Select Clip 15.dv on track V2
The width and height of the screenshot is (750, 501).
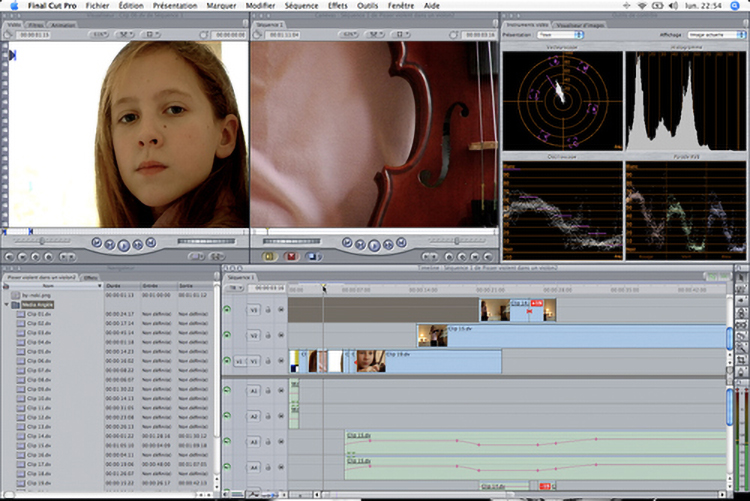click(x=572, y=336)
